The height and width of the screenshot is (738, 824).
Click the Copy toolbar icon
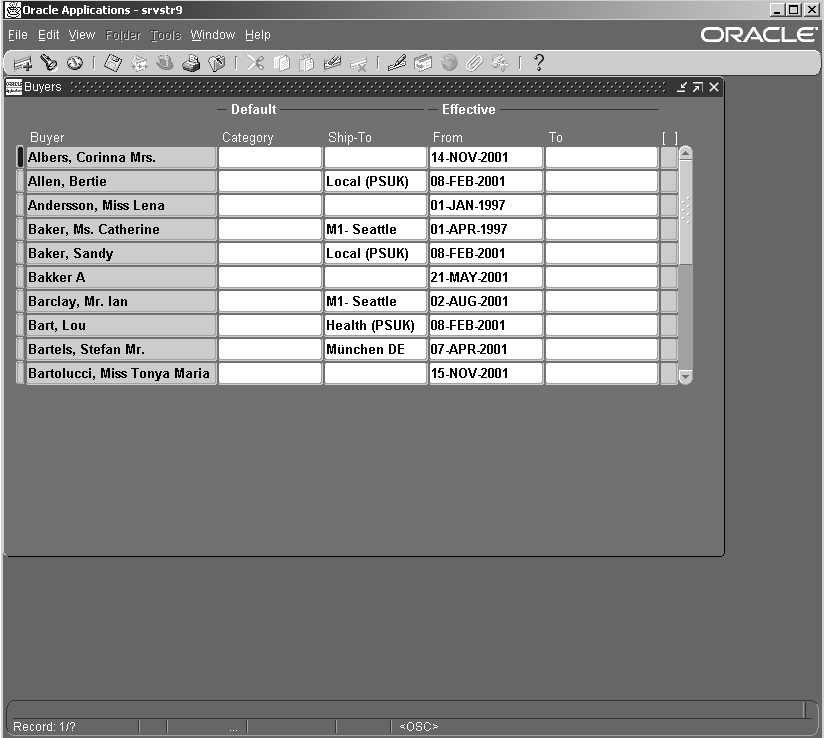pyautogui.click(x=282, y=63)
